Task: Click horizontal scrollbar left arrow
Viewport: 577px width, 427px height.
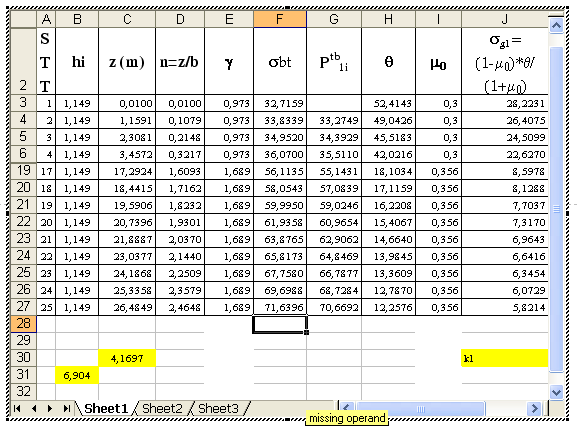Action: [347, 407]
